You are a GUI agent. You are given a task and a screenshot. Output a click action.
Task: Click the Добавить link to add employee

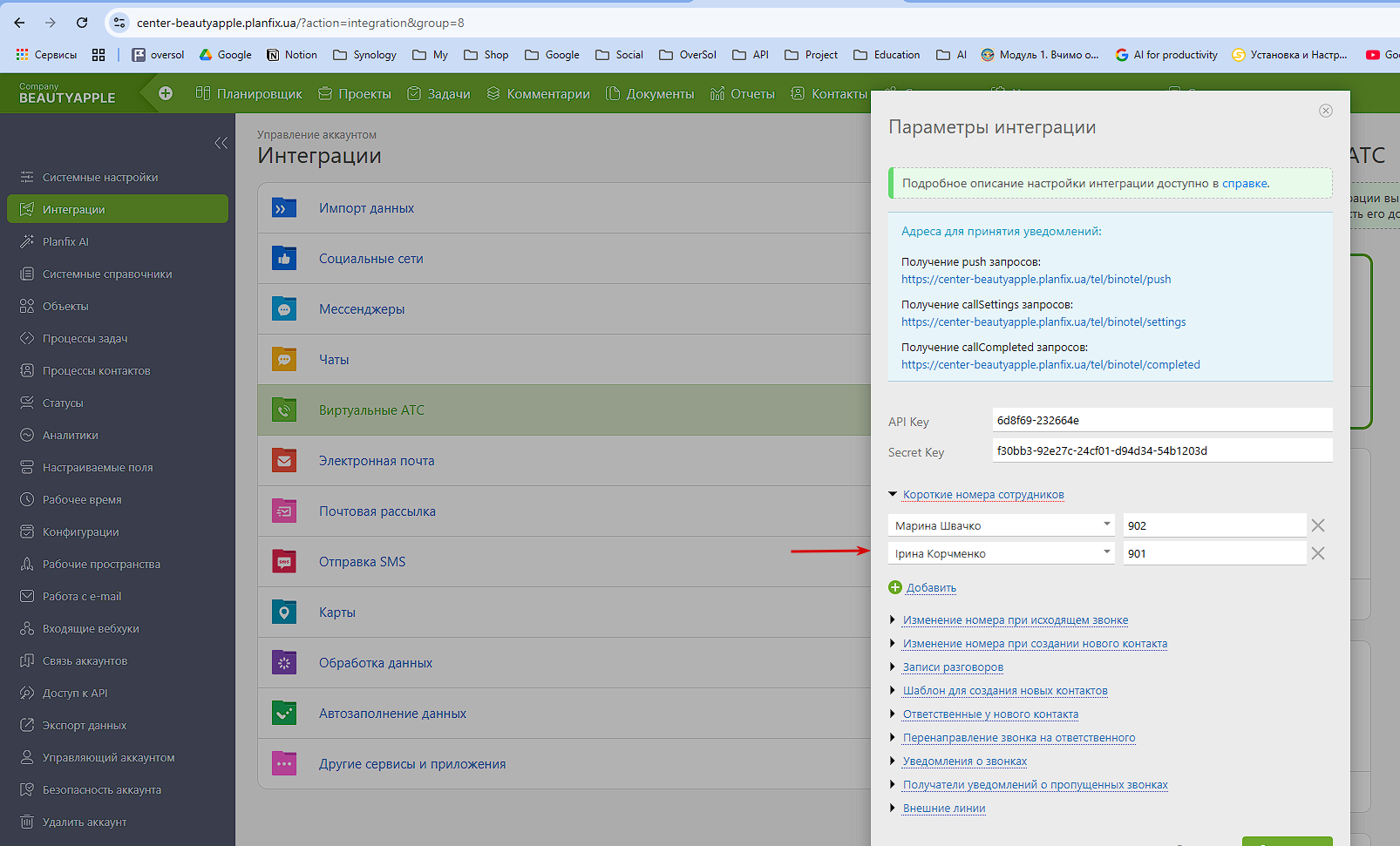coord(931,588)
